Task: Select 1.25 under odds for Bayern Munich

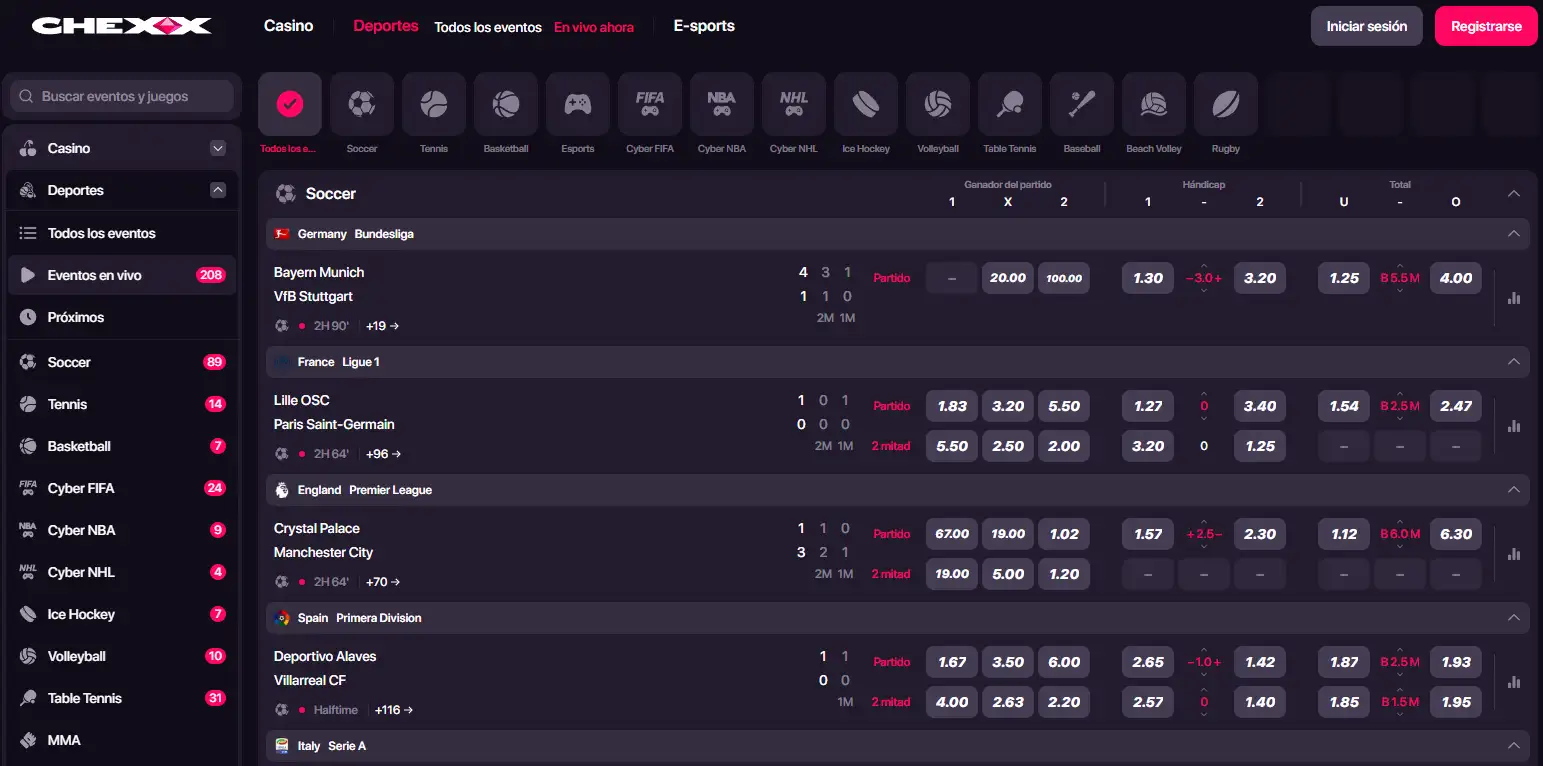Action: 1344,278
